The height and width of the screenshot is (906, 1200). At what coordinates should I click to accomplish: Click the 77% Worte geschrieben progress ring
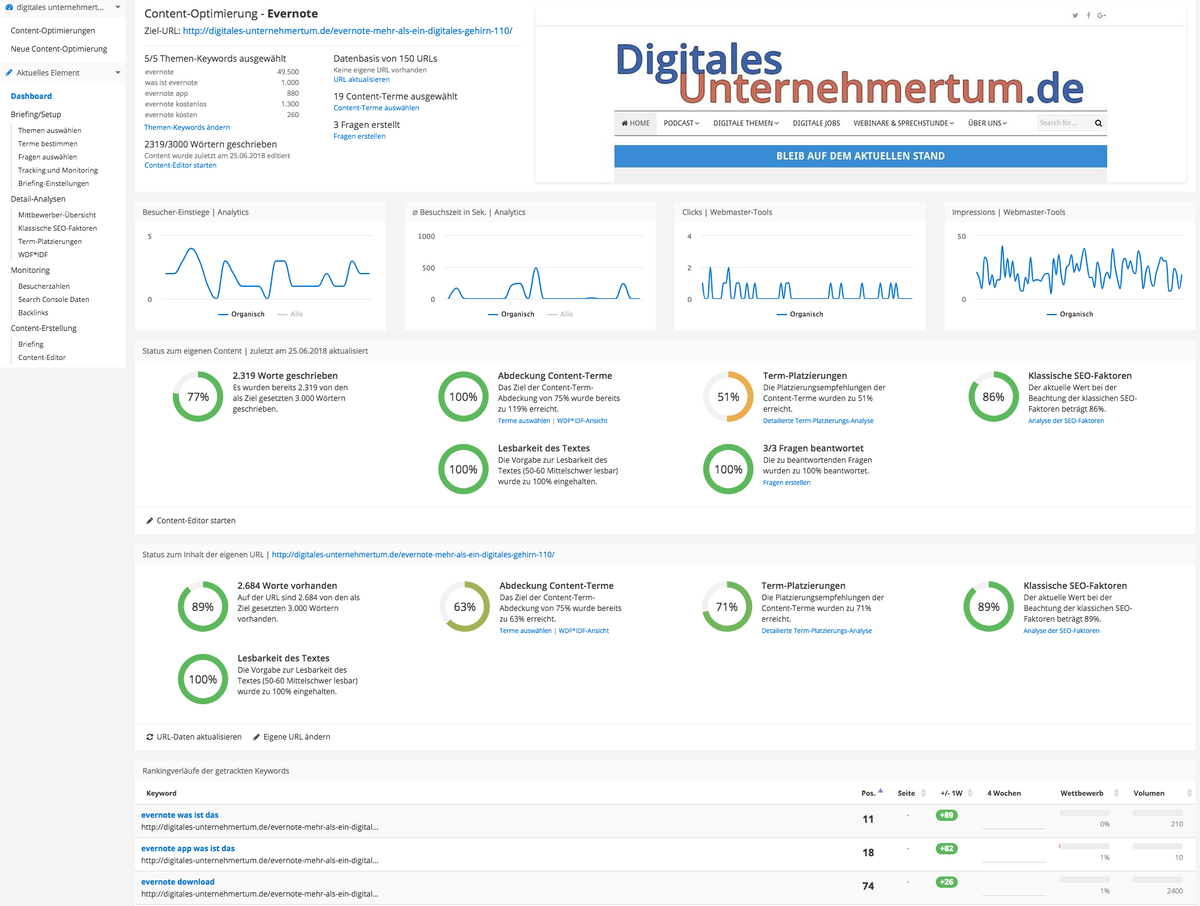(198, 397)
